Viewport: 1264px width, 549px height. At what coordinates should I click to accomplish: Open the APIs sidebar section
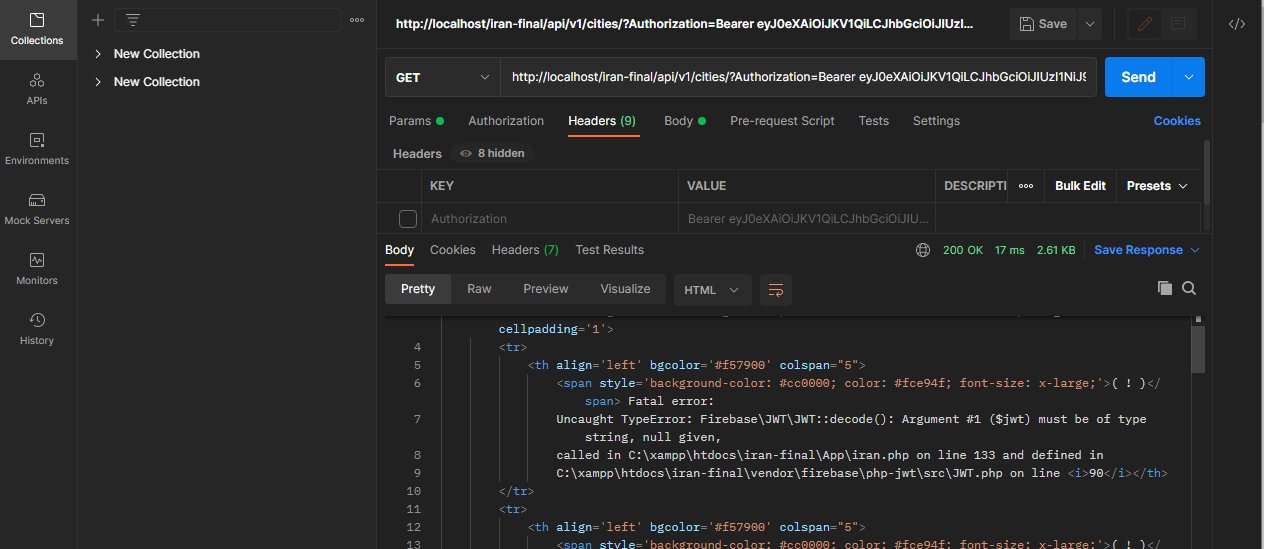tap(37, 88)
